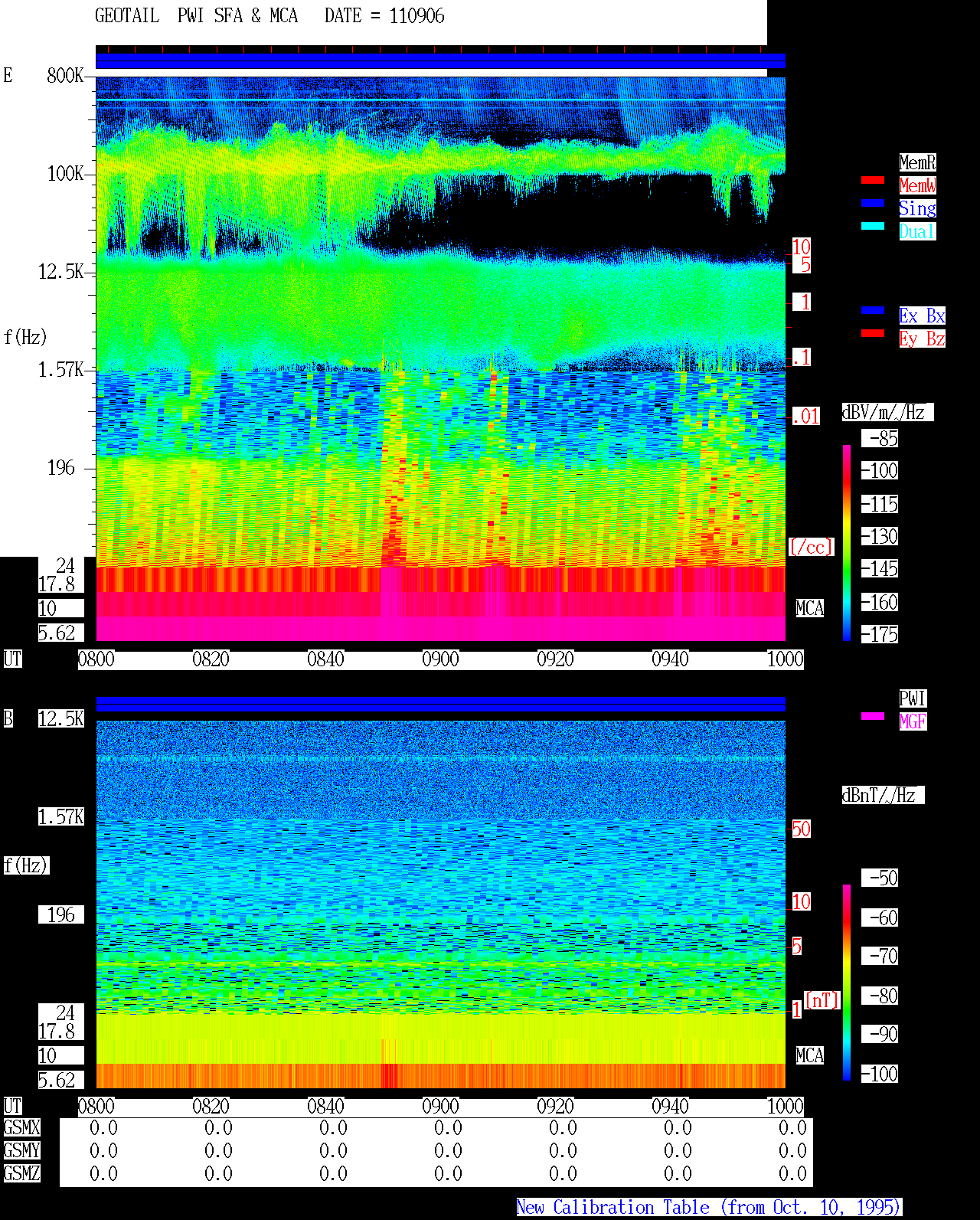Screen dimensions: 980x1220
Task: Click the blue Sing legend swatch
Action: pos(873,203)
